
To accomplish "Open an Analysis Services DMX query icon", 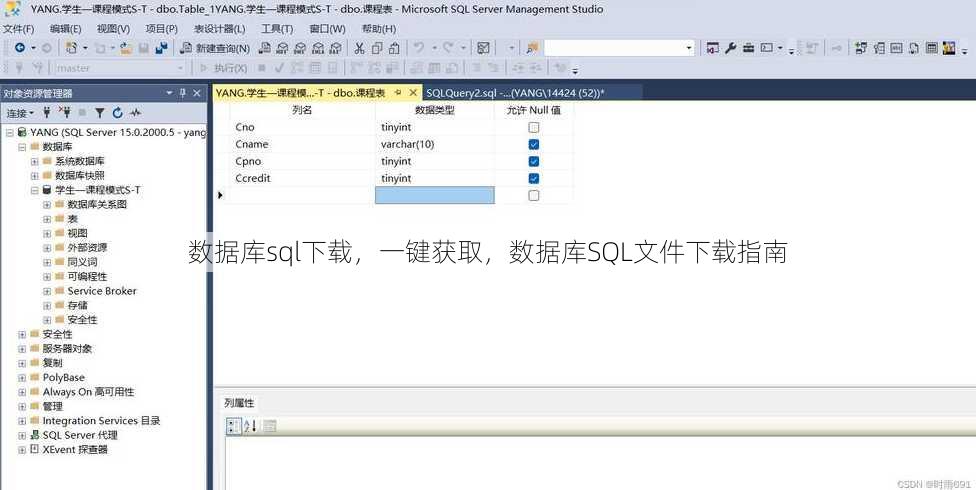I will click(x=300, y=48).
